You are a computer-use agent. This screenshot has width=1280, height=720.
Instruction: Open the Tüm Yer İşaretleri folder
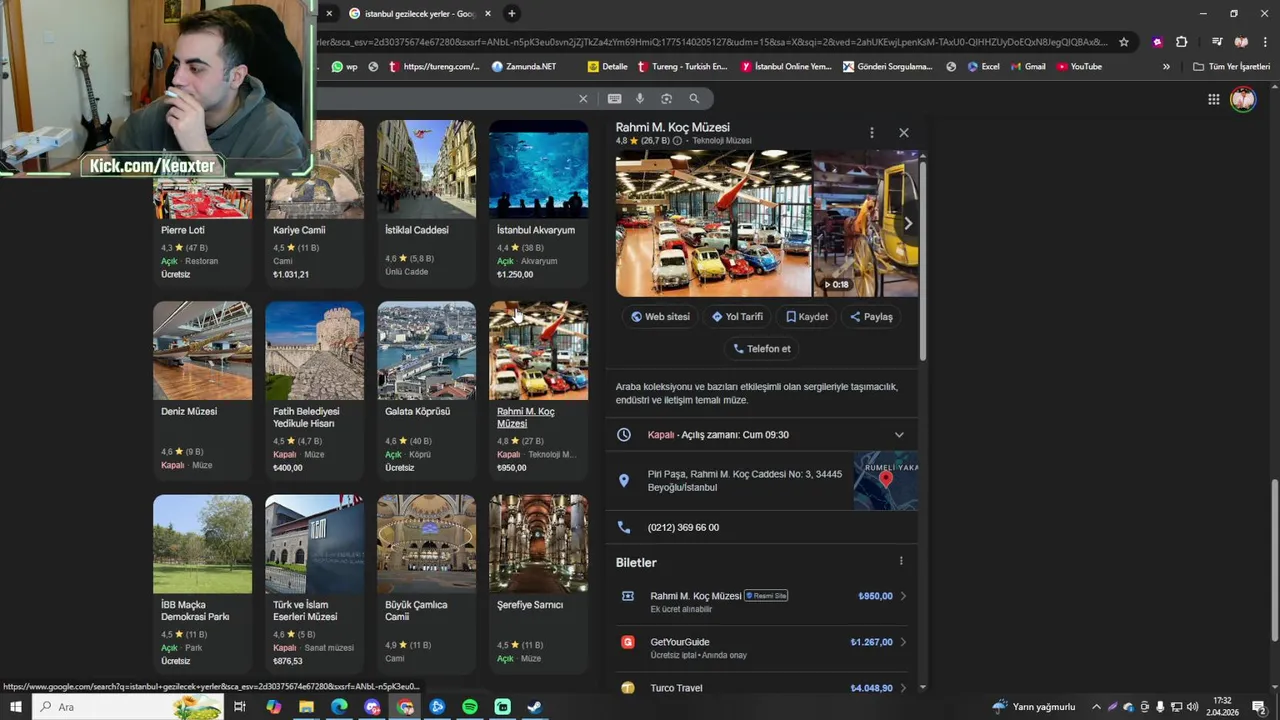(x=1231, y=67)
